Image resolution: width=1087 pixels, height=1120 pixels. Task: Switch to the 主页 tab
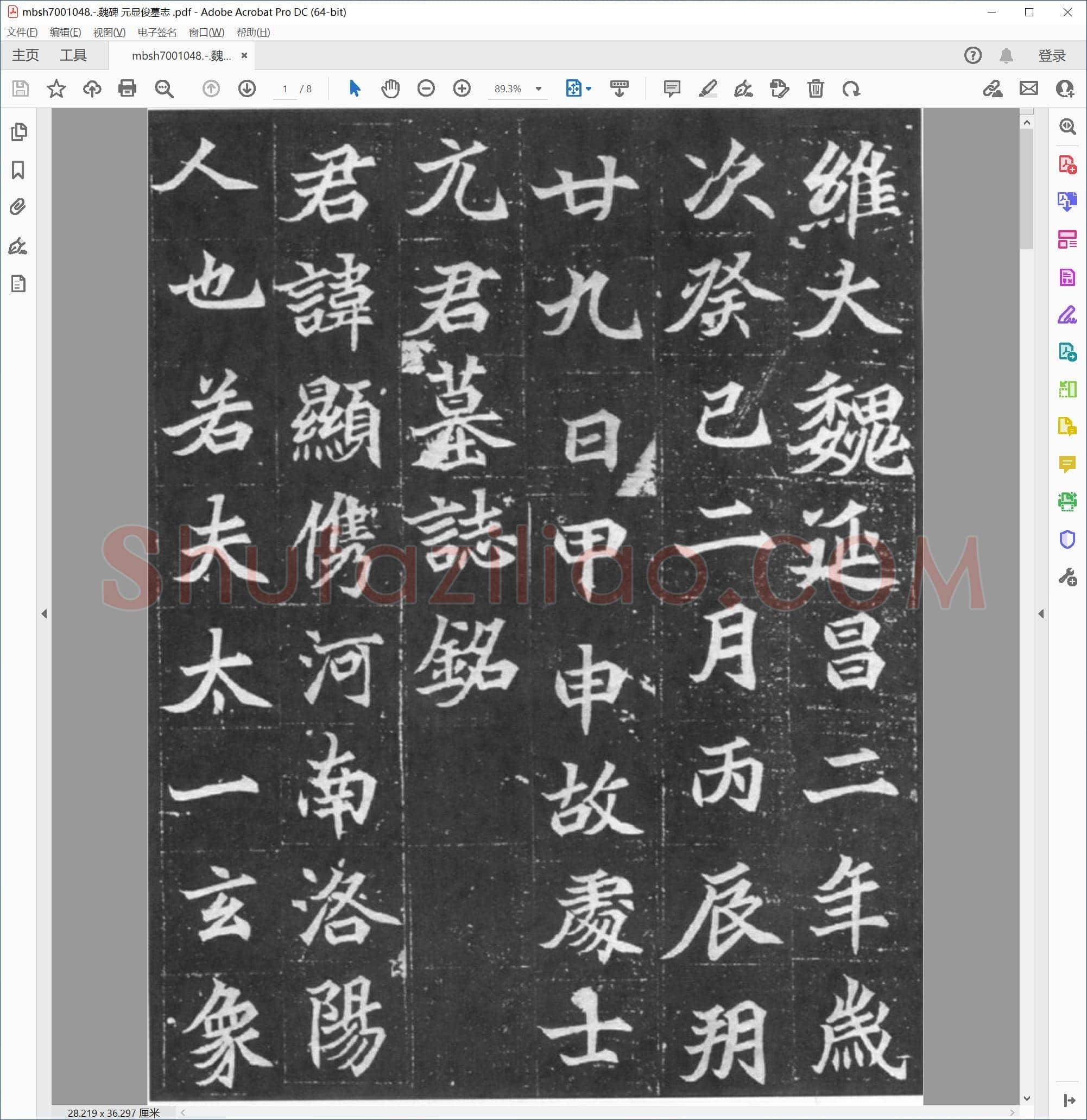(25, 55)
